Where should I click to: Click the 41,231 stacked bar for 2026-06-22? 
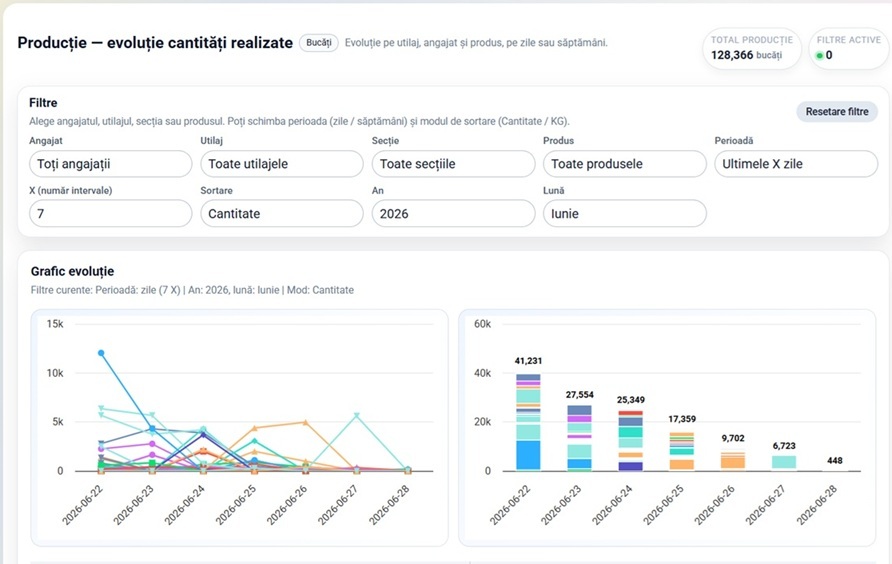[x=528, y=422]
